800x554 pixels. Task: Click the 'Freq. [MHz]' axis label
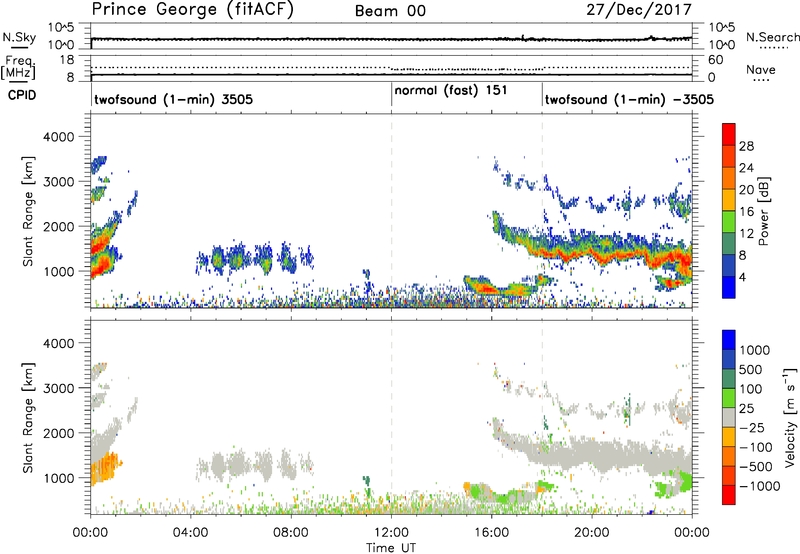point(19,68)
